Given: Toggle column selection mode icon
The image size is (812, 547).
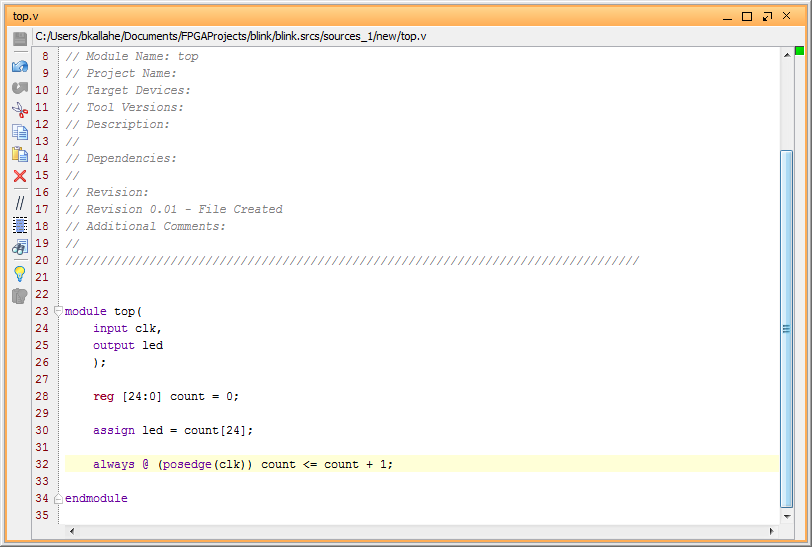Looking at the screenshot, I should pos(20,225).
